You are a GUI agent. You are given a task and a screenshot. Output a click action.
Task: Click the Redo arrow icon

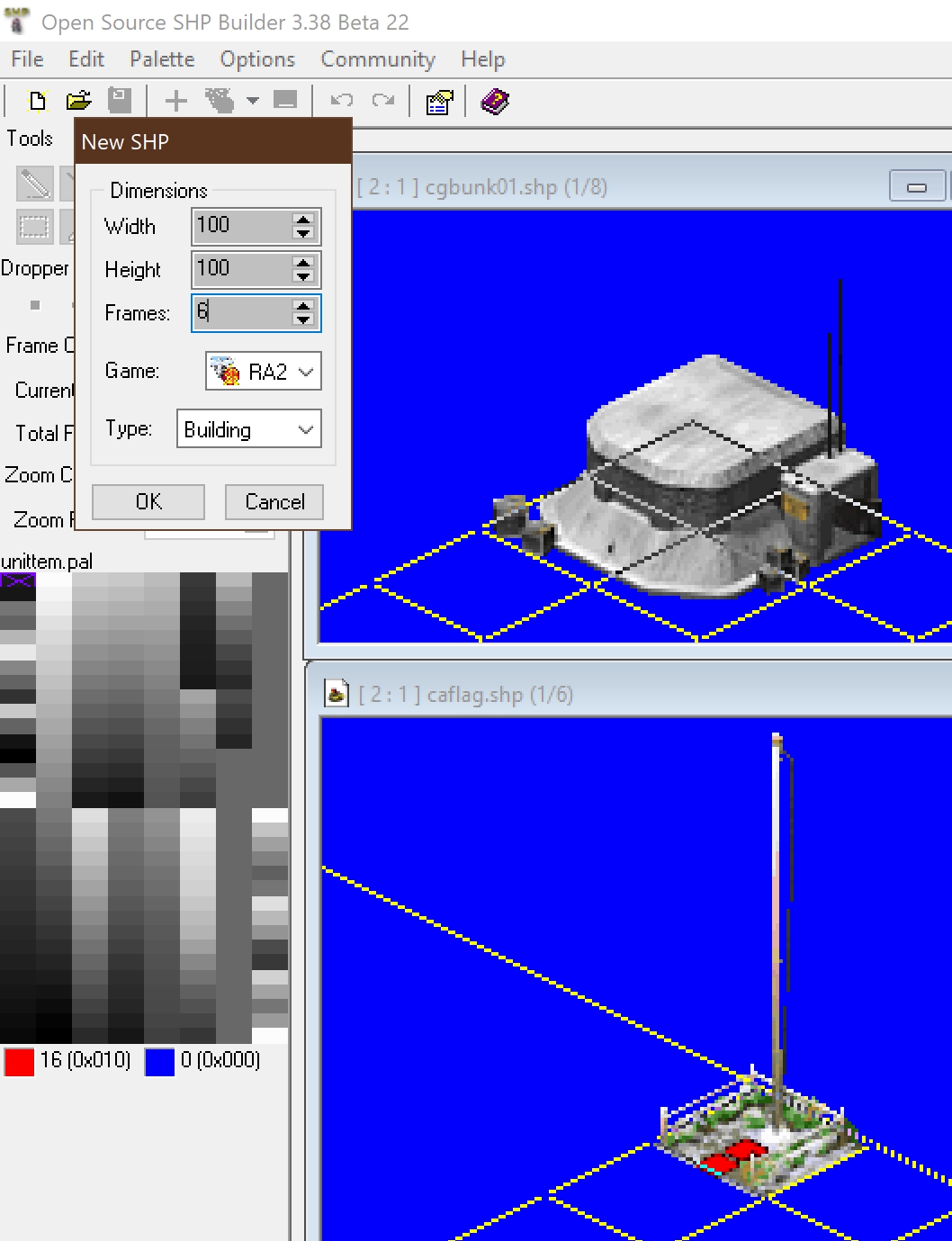pyautogui.click(x=383, y=101)
